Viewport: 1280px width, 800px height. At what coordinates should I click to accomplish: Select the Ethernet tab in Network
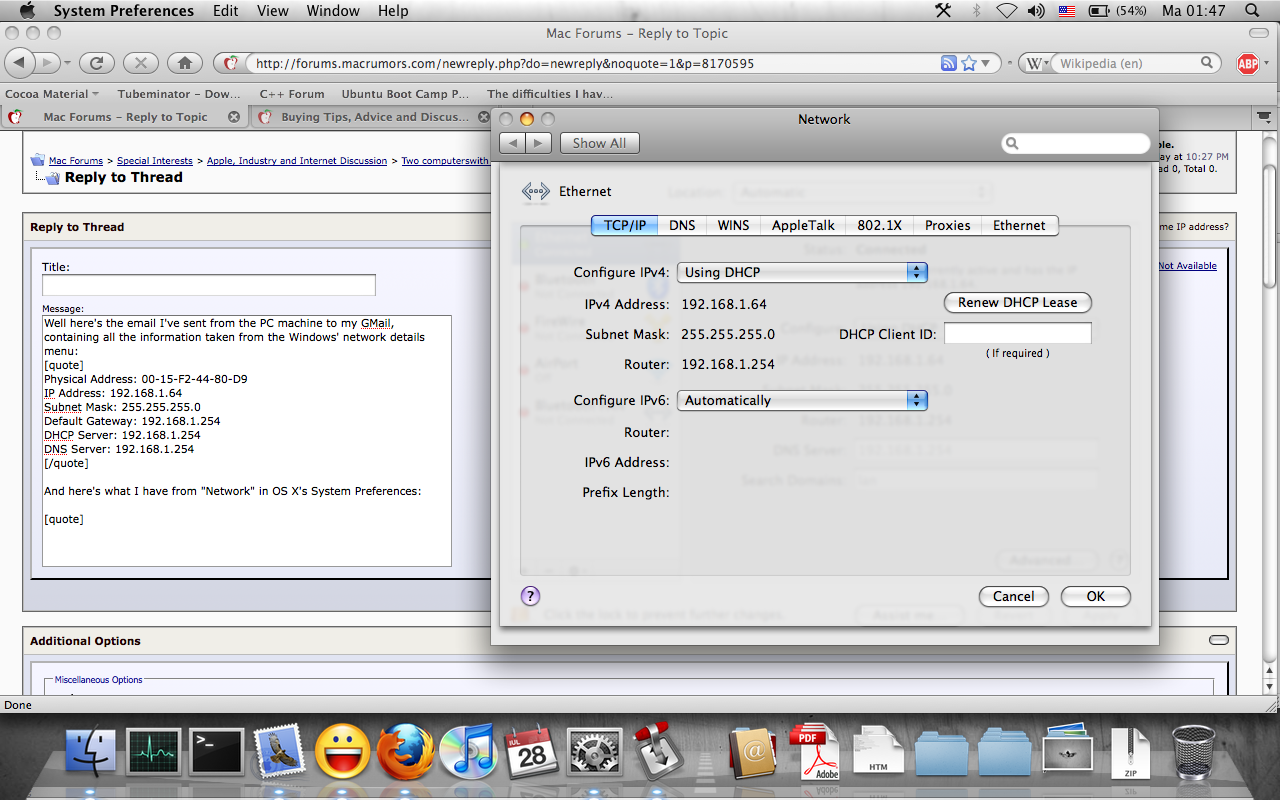(x=1019, y=225)
